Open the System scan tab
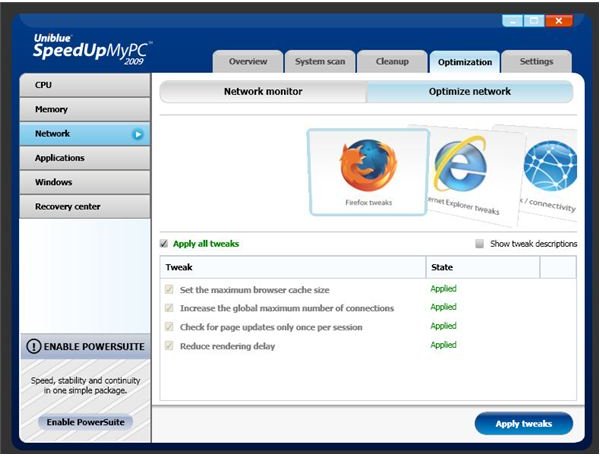Screen dimensions: 600x457 click(x=320, y=62)
